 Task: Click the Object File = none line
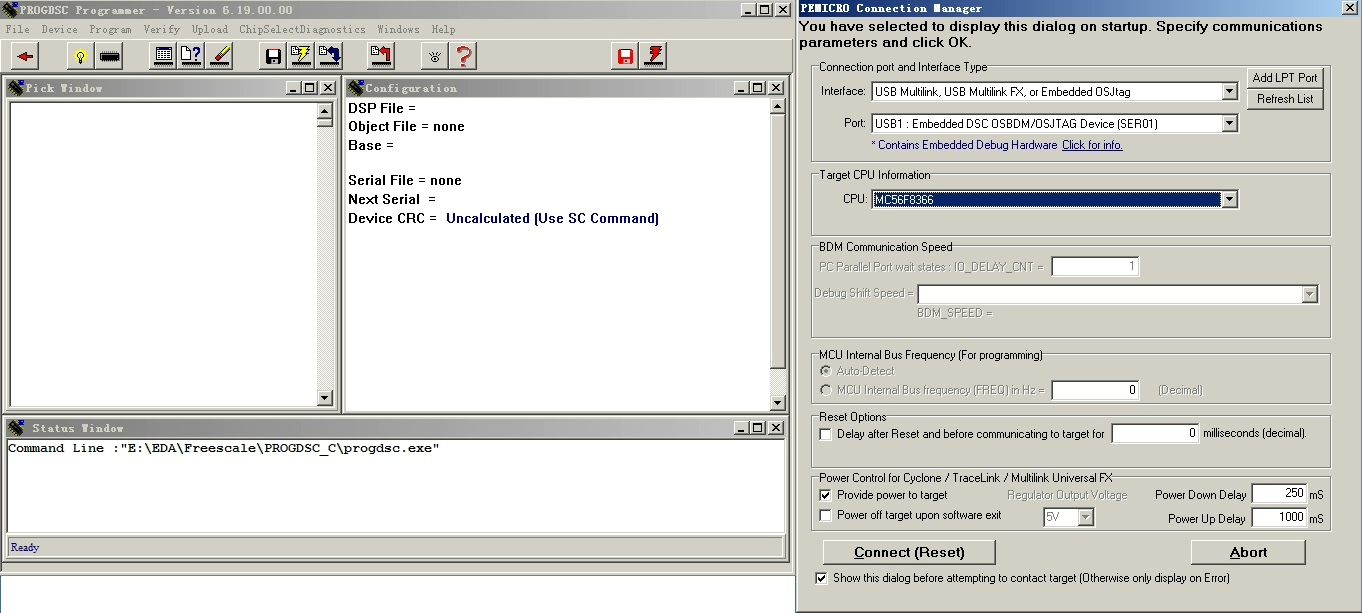(x=406, y=126)
